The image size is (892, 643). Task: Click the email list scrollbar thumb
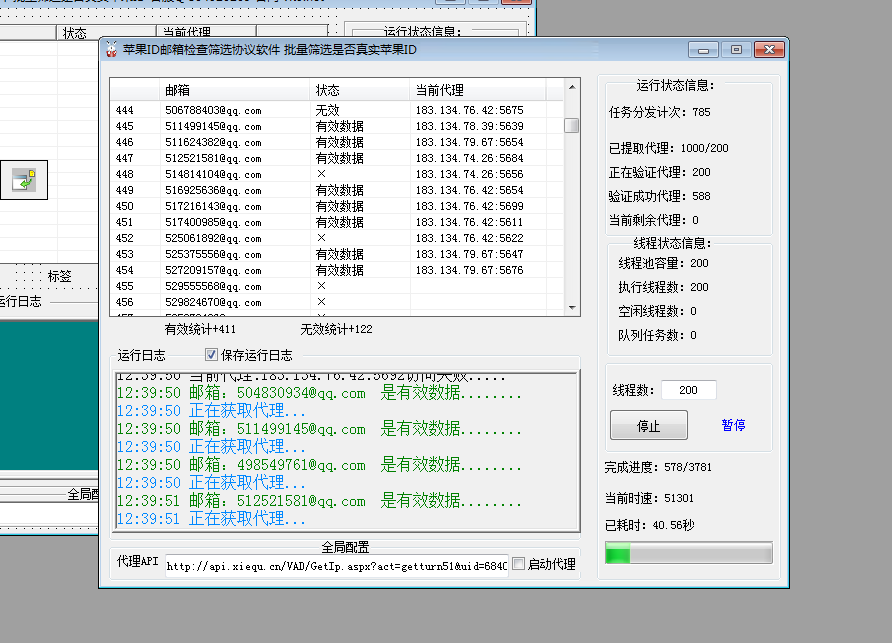(x=571, y=125)
